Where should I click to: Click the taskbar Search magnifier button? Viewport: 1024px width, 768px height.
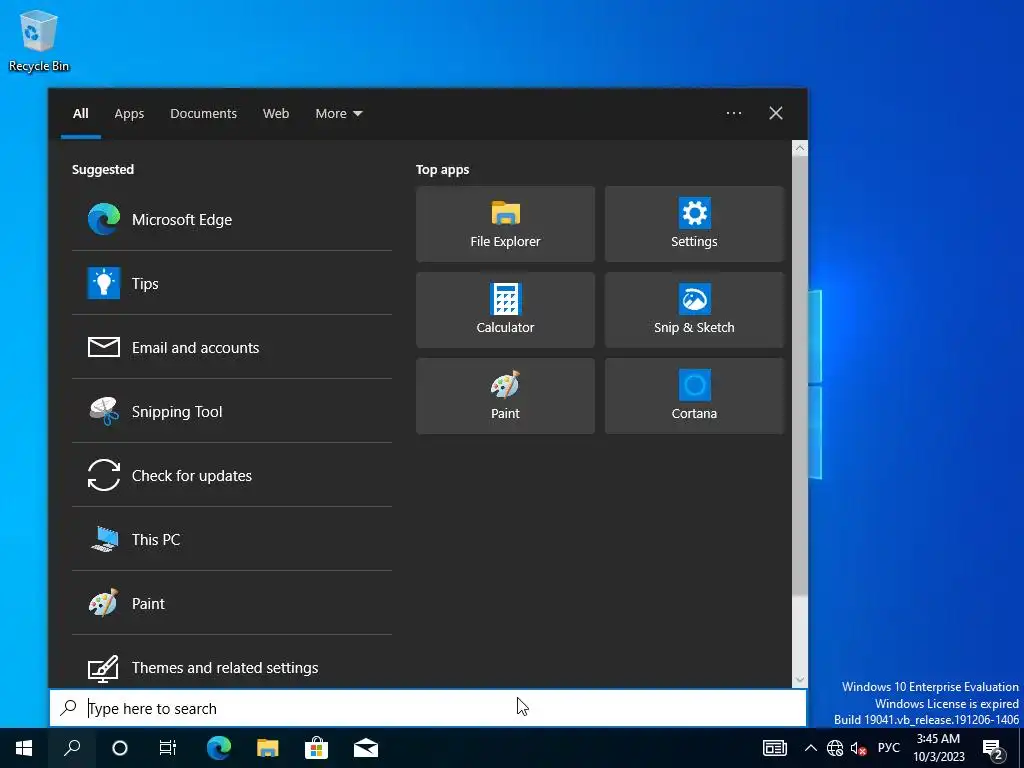[x=72, y=748]
